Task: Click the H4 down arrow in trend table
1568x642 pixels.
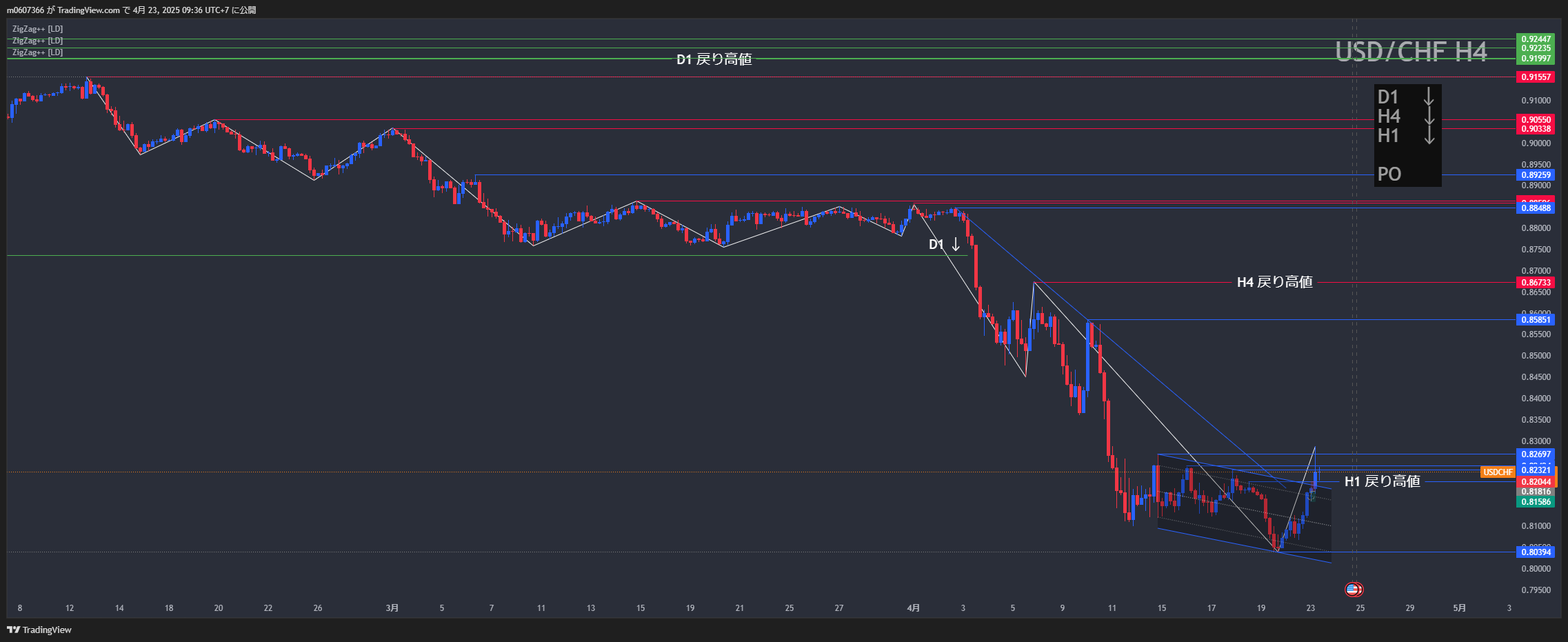Action: (1429, 116)
